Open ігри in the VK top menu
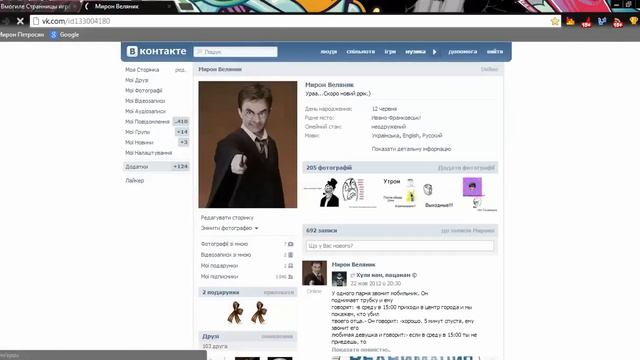 (390, 52)
